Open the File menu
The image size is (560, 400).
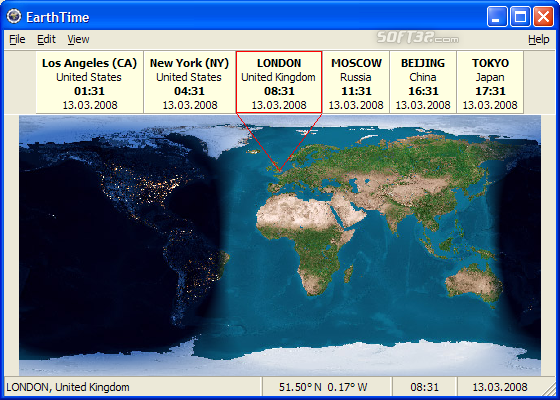click(x=17, y=39)
